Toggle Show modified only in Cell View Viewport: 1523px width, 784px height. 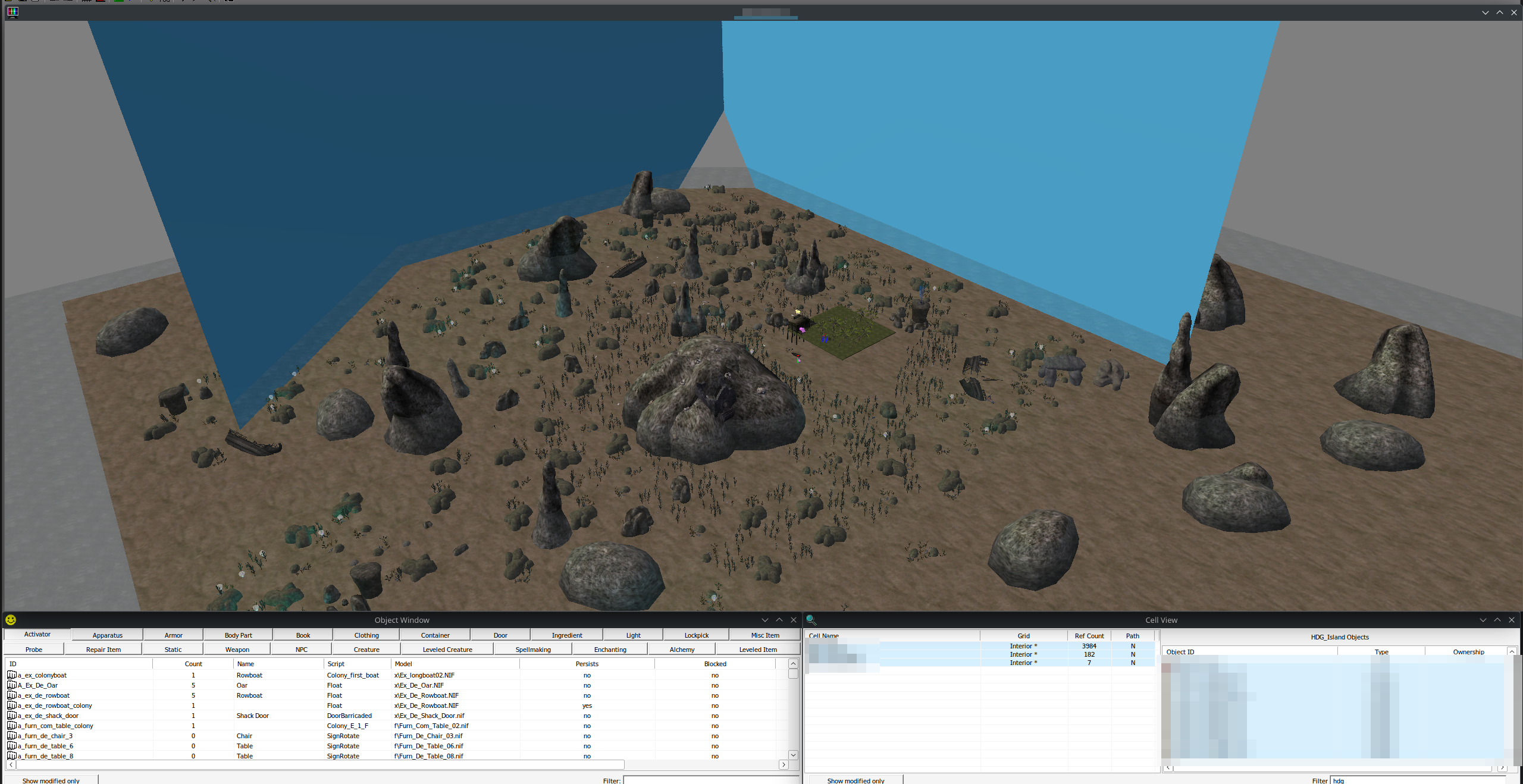point(855,780)
